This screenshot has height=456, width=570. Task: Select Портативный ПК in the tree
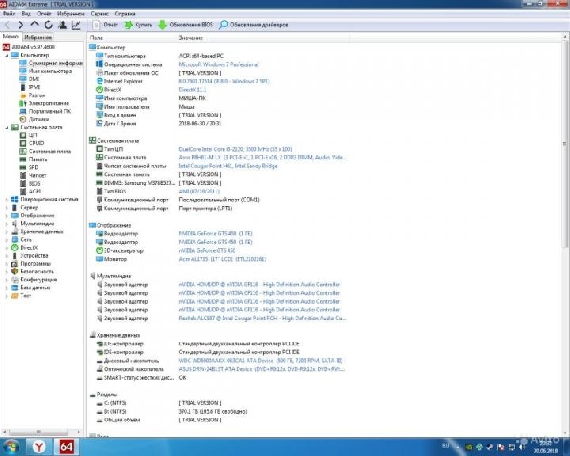(x=45, y=111)
